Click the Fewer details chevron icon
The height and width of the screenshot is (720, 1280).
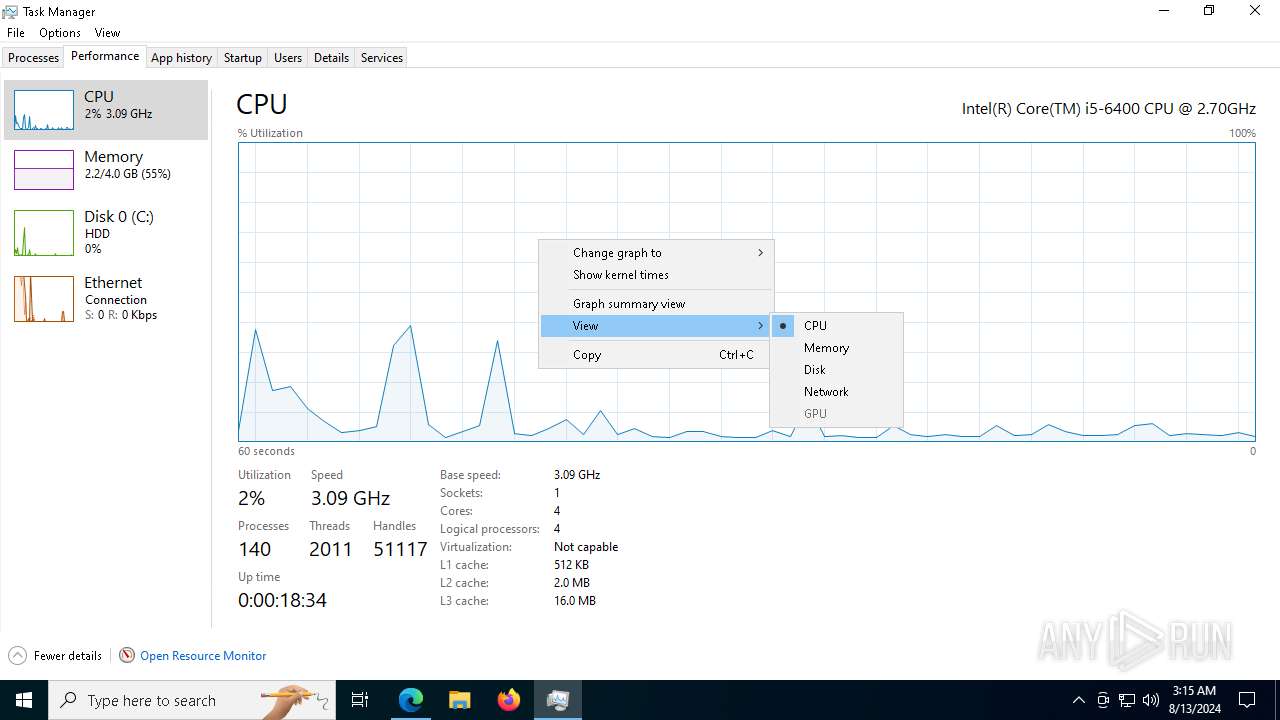pos(18,656)
